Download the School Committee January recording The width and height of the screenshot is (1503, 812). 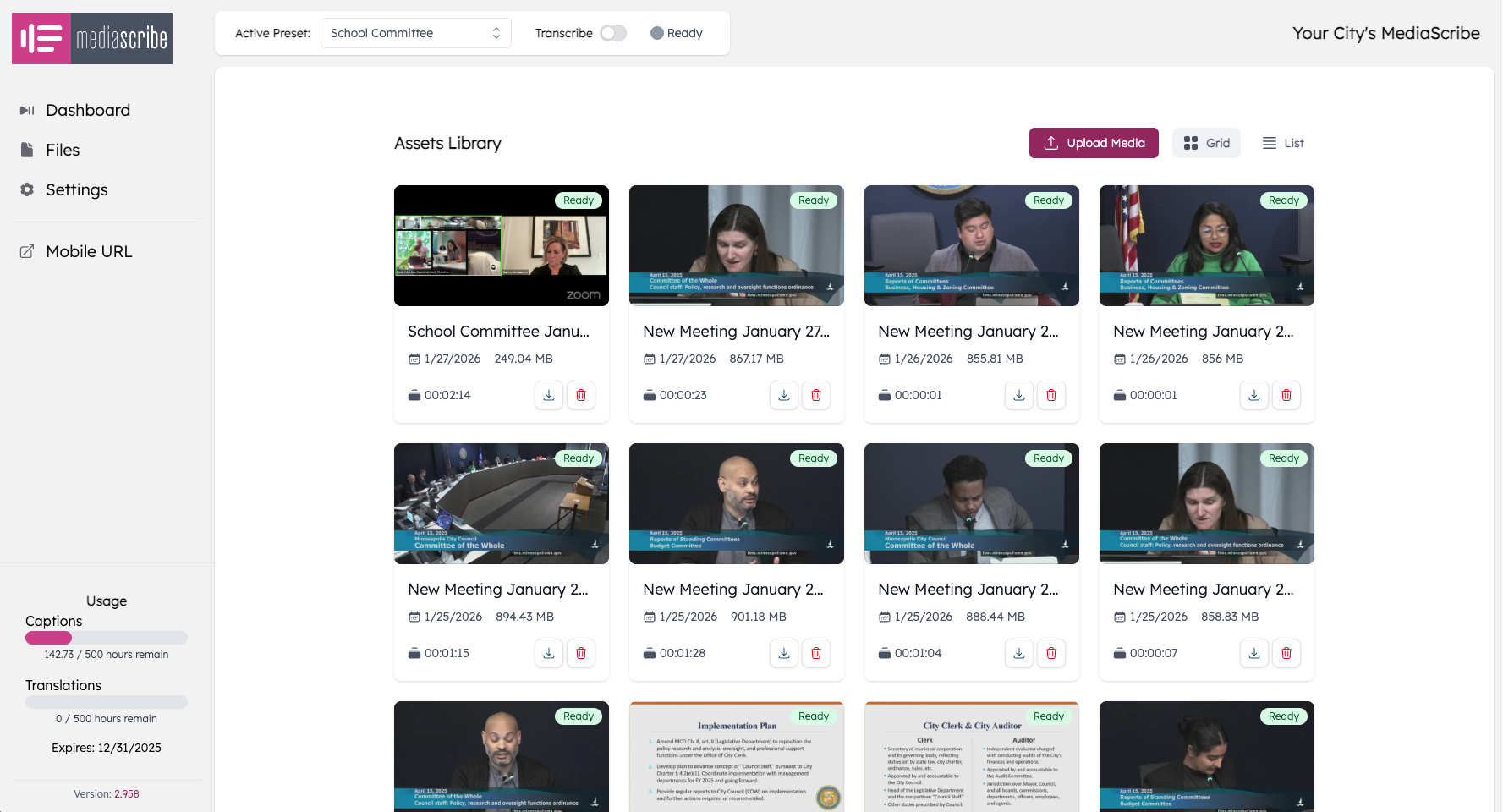[x=548, y=395]
